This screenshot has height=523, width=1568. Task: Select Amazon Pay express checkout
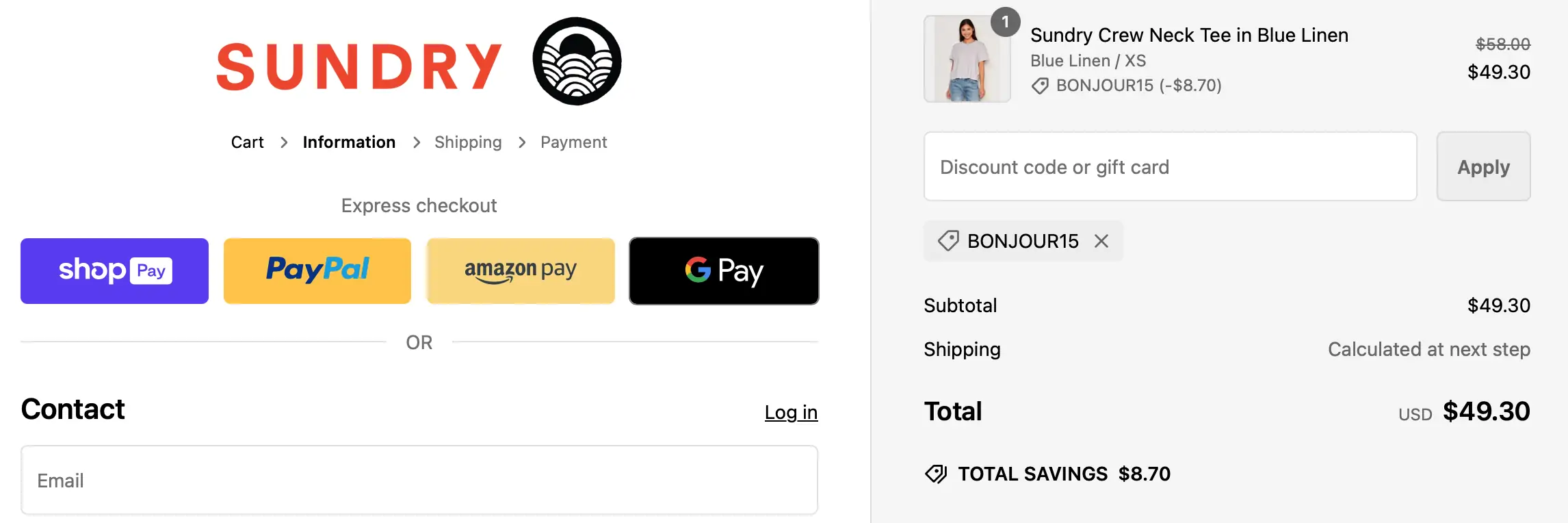click(521, 271)
